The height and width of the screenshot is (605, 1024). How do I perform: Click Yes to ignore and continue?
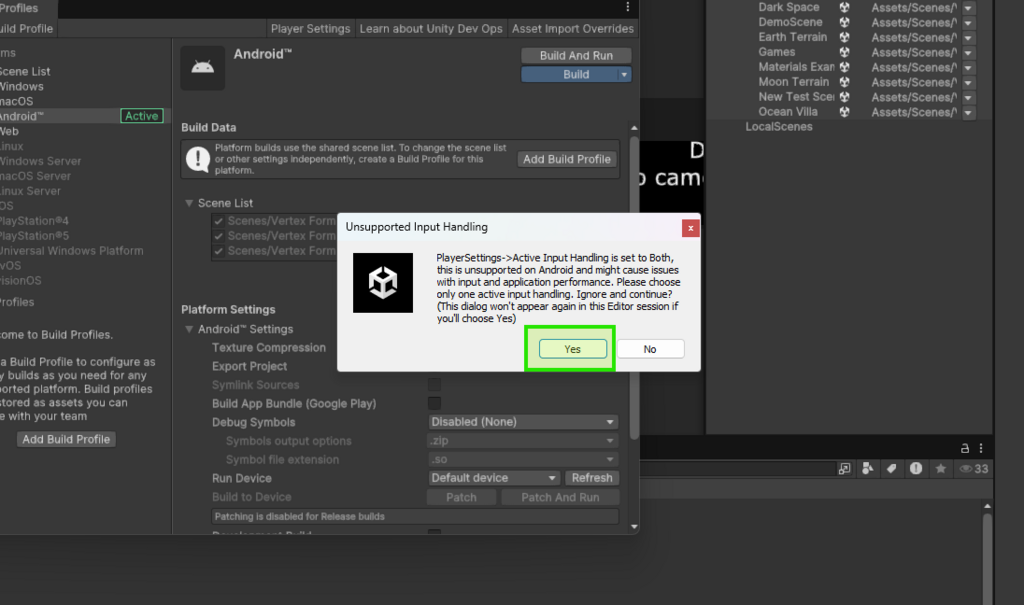572,349
